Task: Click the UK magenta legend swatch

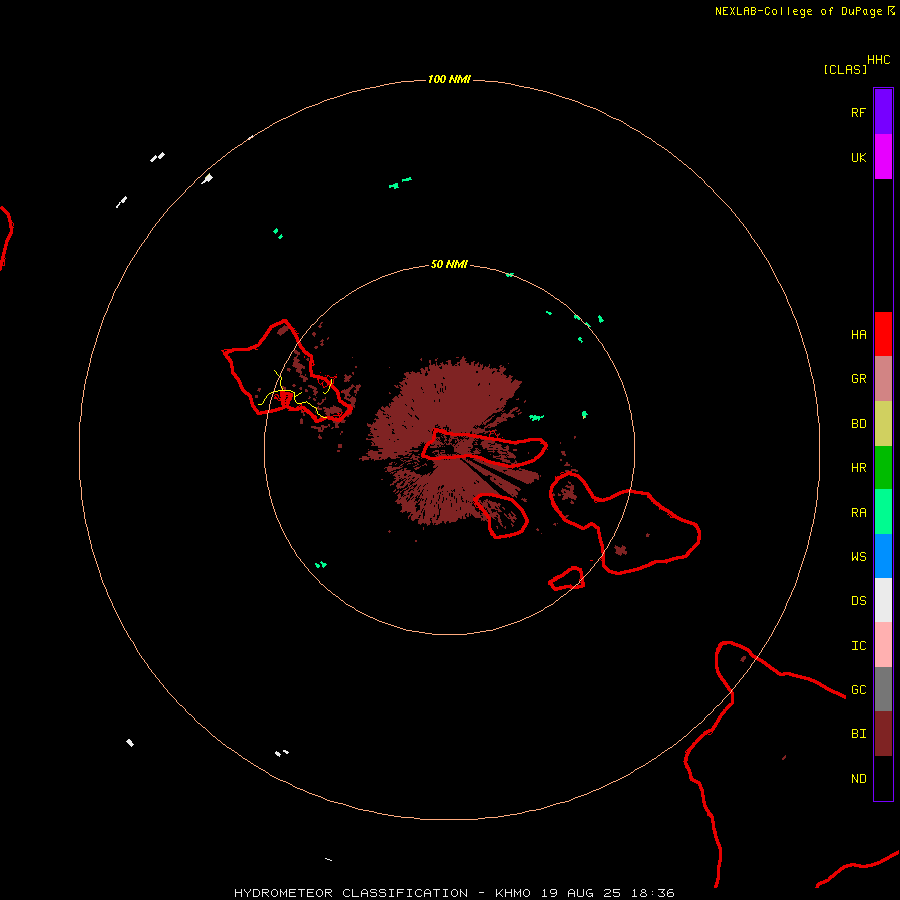Action: pos(883,157)
